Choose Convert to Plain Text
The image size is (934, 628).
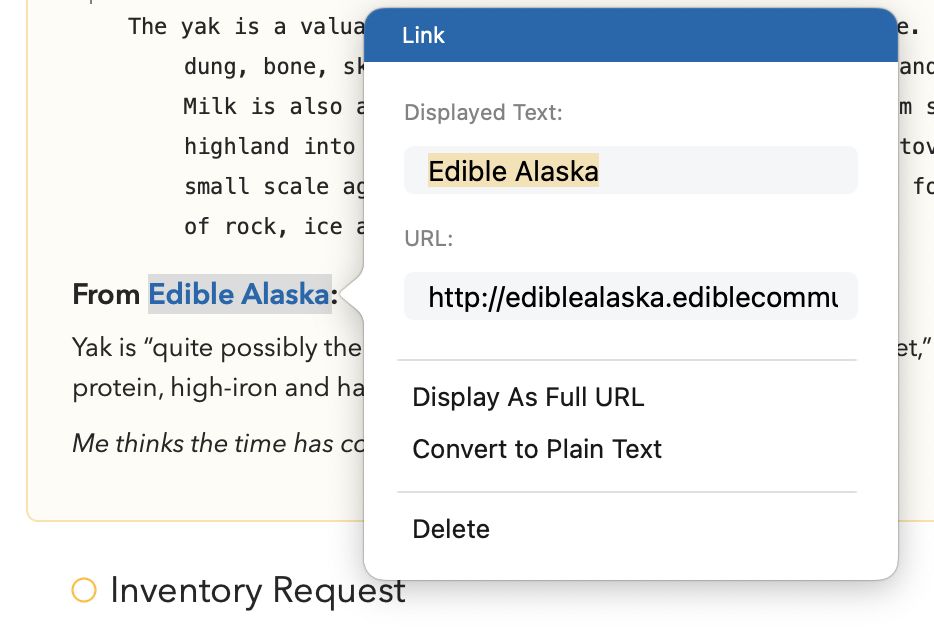(x=537, y=449)
